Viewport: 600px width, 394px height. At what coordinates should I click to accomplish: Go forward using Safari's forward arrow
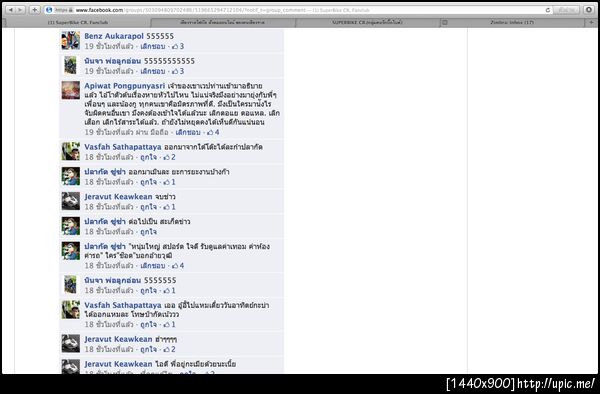click(x=20, y=10)
